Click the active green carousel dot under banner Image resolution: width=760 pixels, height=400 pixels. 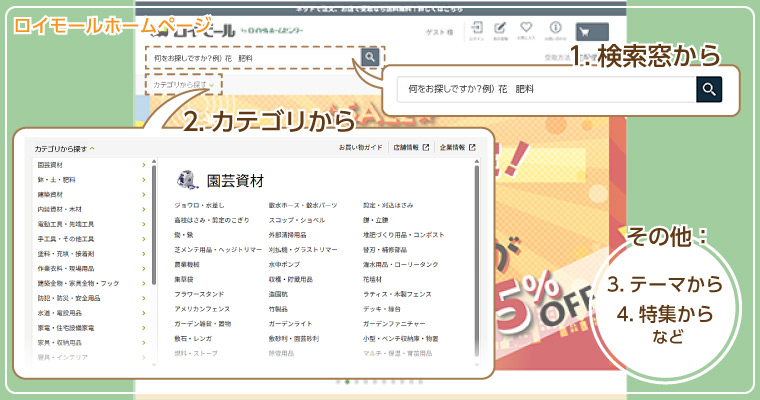coord(347,382)
